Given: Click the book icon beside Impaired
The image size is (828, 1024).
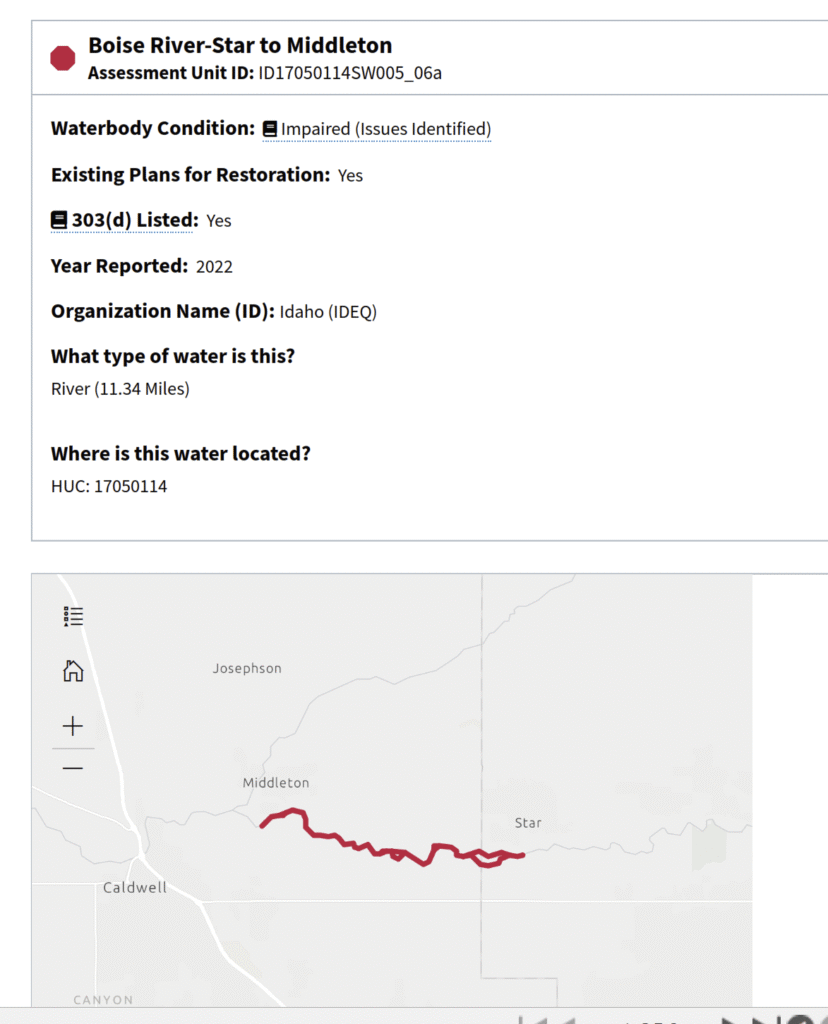Looking at the screenshot, I should (270, 129).
